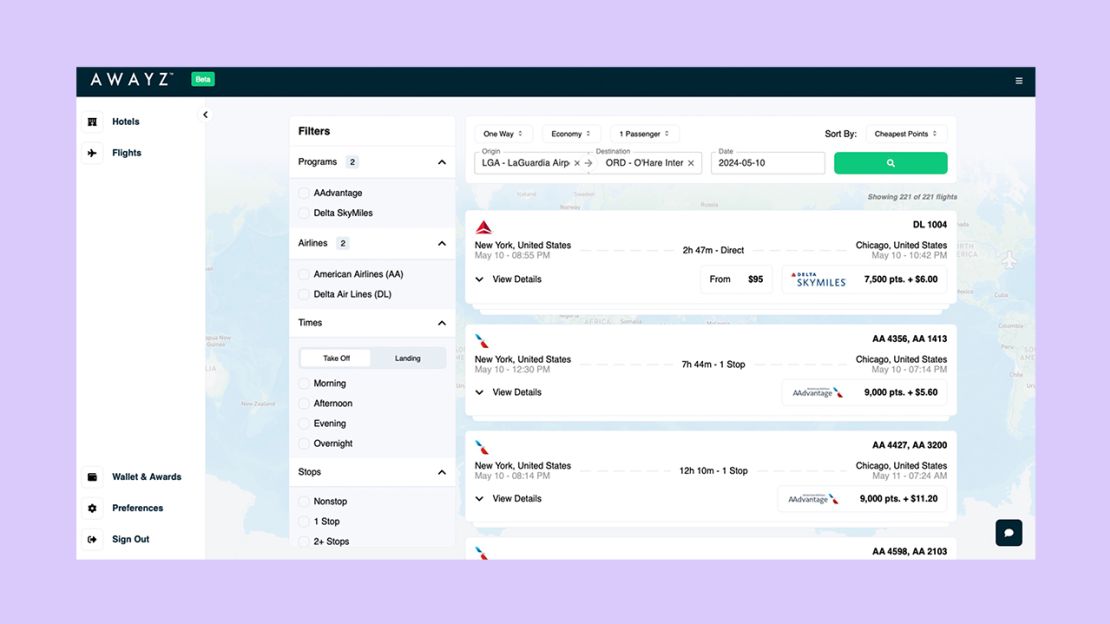
Task: Check the Morning time filter
Action: (x=304, y=383)
